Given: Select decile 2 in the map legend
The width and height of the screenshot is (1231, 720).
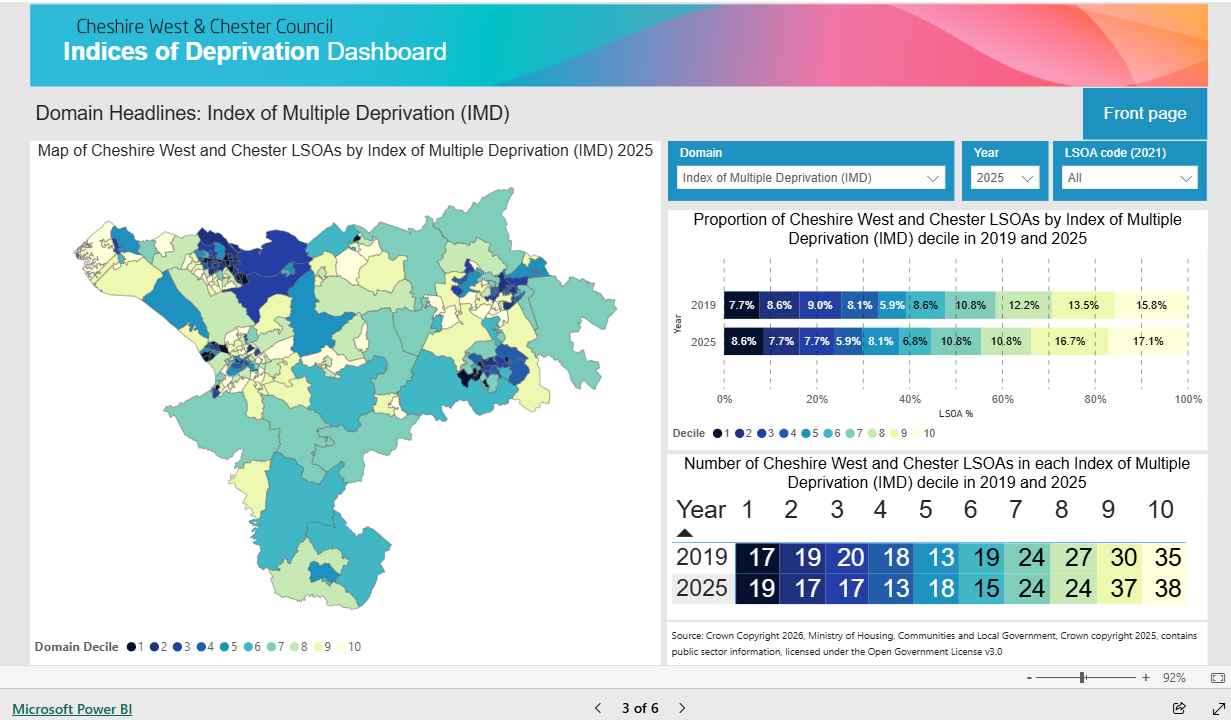Looking at the screenshot, I should coord(160,647).
